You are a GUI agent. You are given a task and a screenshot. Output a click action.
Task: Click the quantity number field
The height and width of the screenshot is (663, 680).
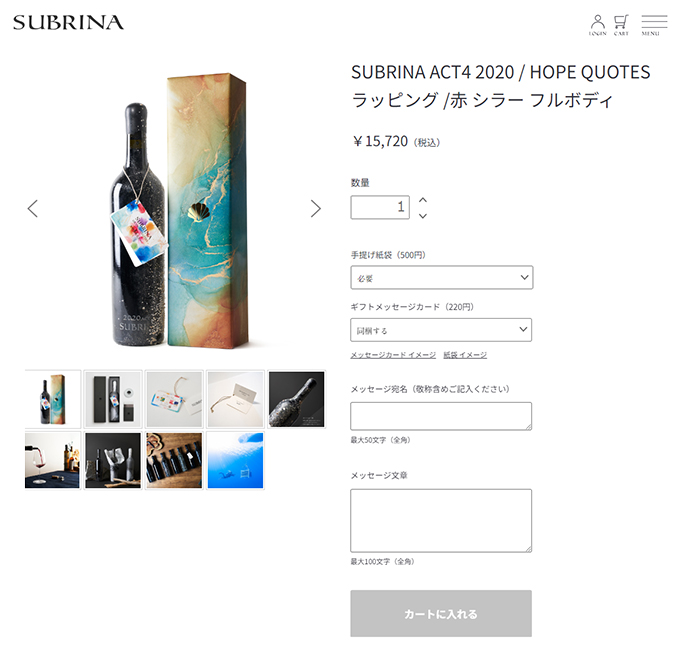(x=380, y=207)
